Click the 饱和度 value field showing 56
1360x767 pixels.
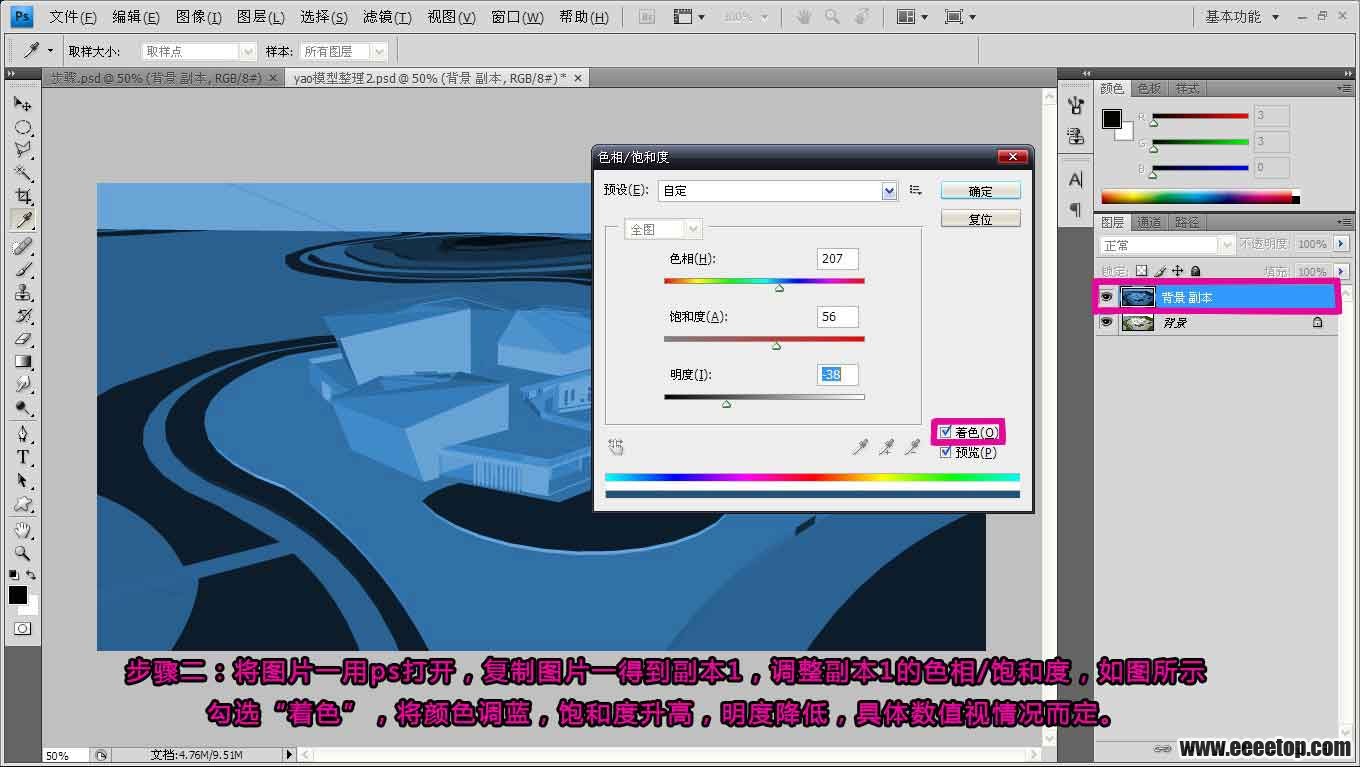(838, 317)
